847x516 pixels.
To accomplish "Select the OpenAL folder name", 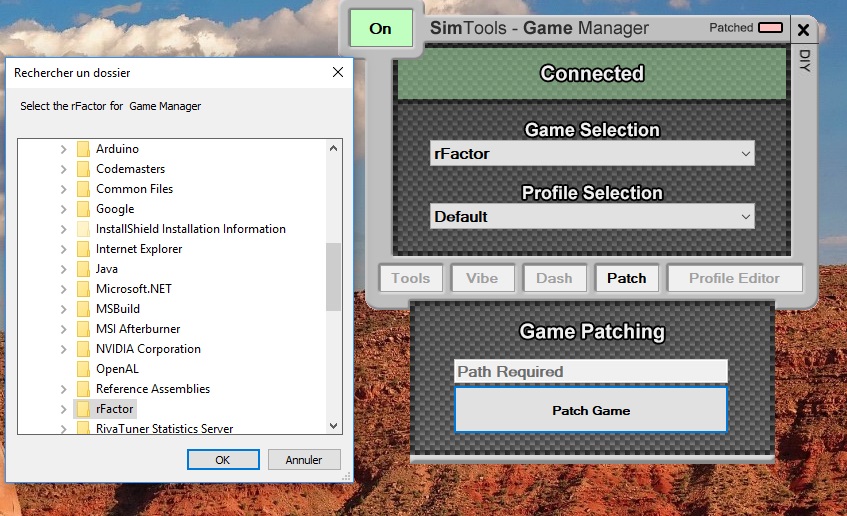I will [117, 369].
